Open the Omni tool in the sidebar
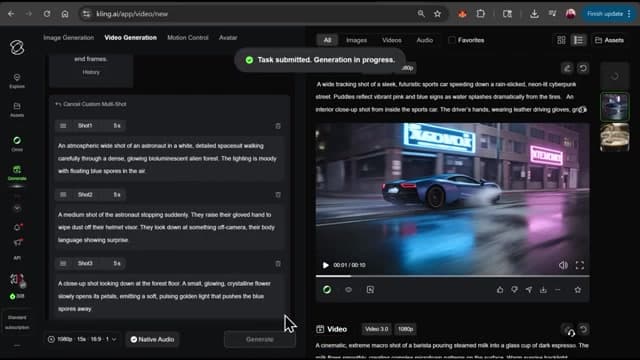Screen dimensions: 640x360 pos(17,144)
